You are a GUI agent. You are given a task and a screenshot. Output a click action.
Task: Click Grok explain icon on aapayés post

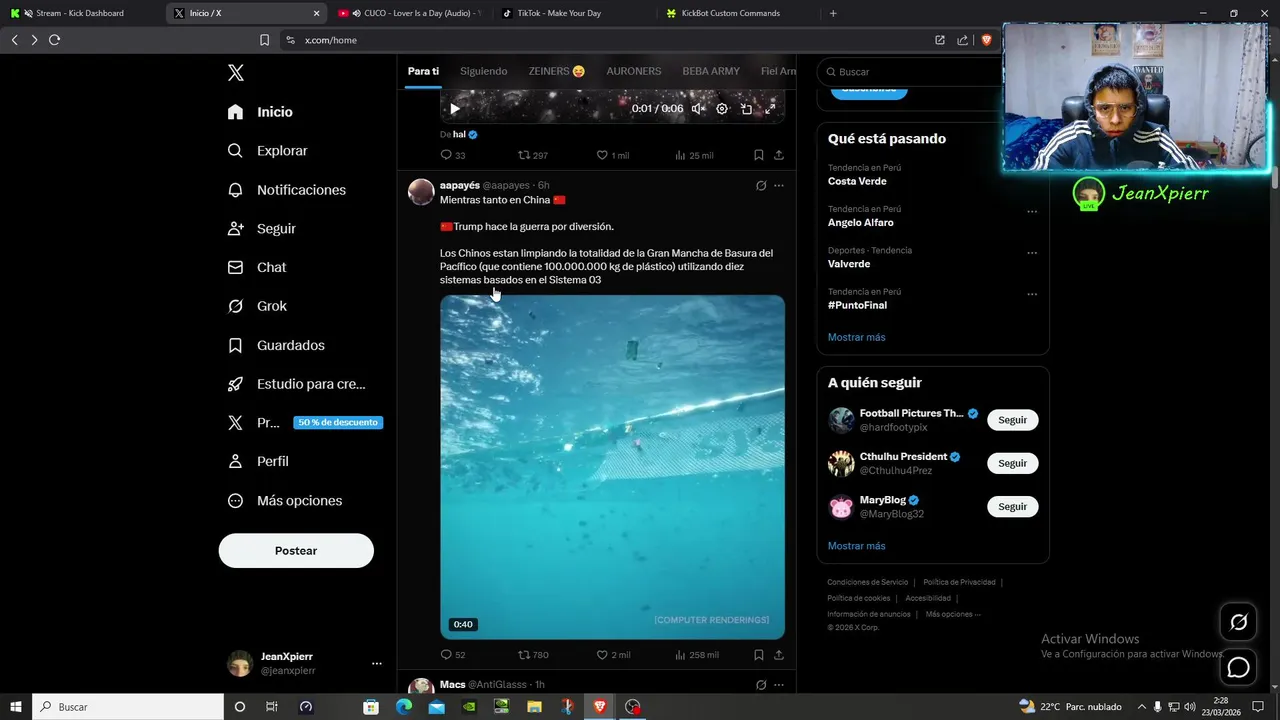point(761,185)
